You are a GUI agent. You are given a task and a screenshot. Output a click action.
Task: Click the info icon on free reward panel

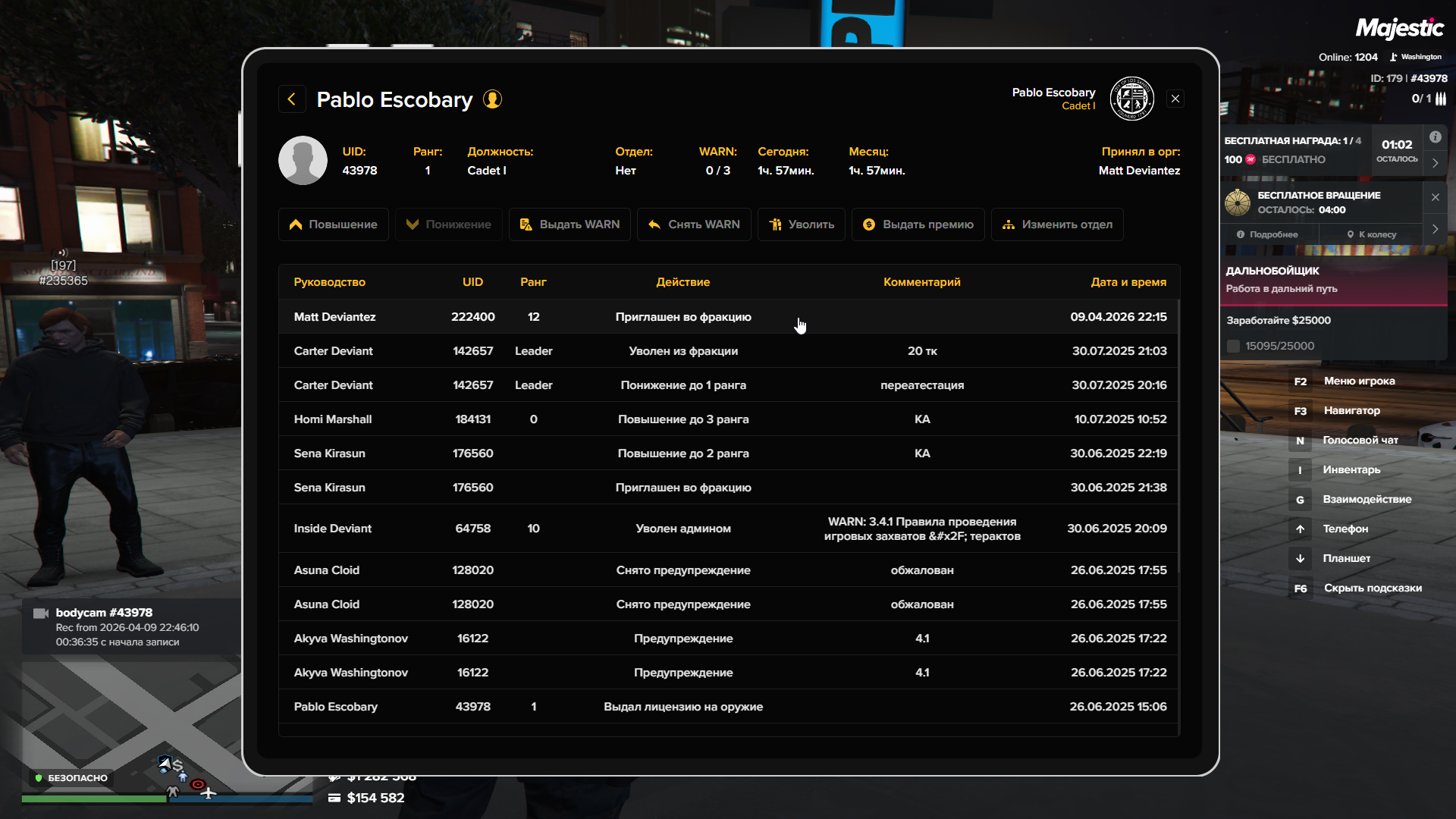point(1435,137)
